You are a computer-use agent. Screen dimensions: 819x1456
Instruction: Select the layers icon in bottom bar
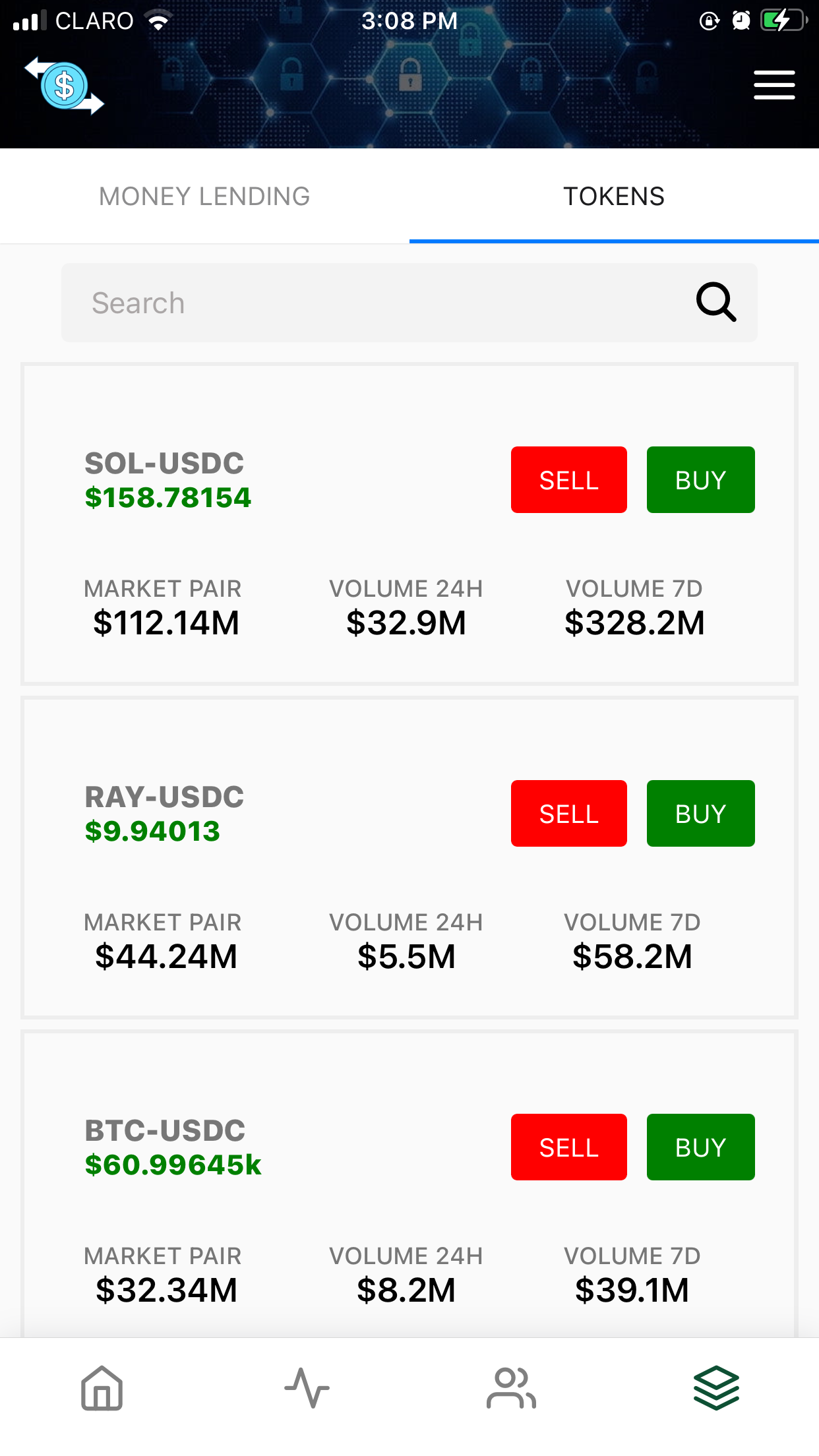click(716, 1388)
